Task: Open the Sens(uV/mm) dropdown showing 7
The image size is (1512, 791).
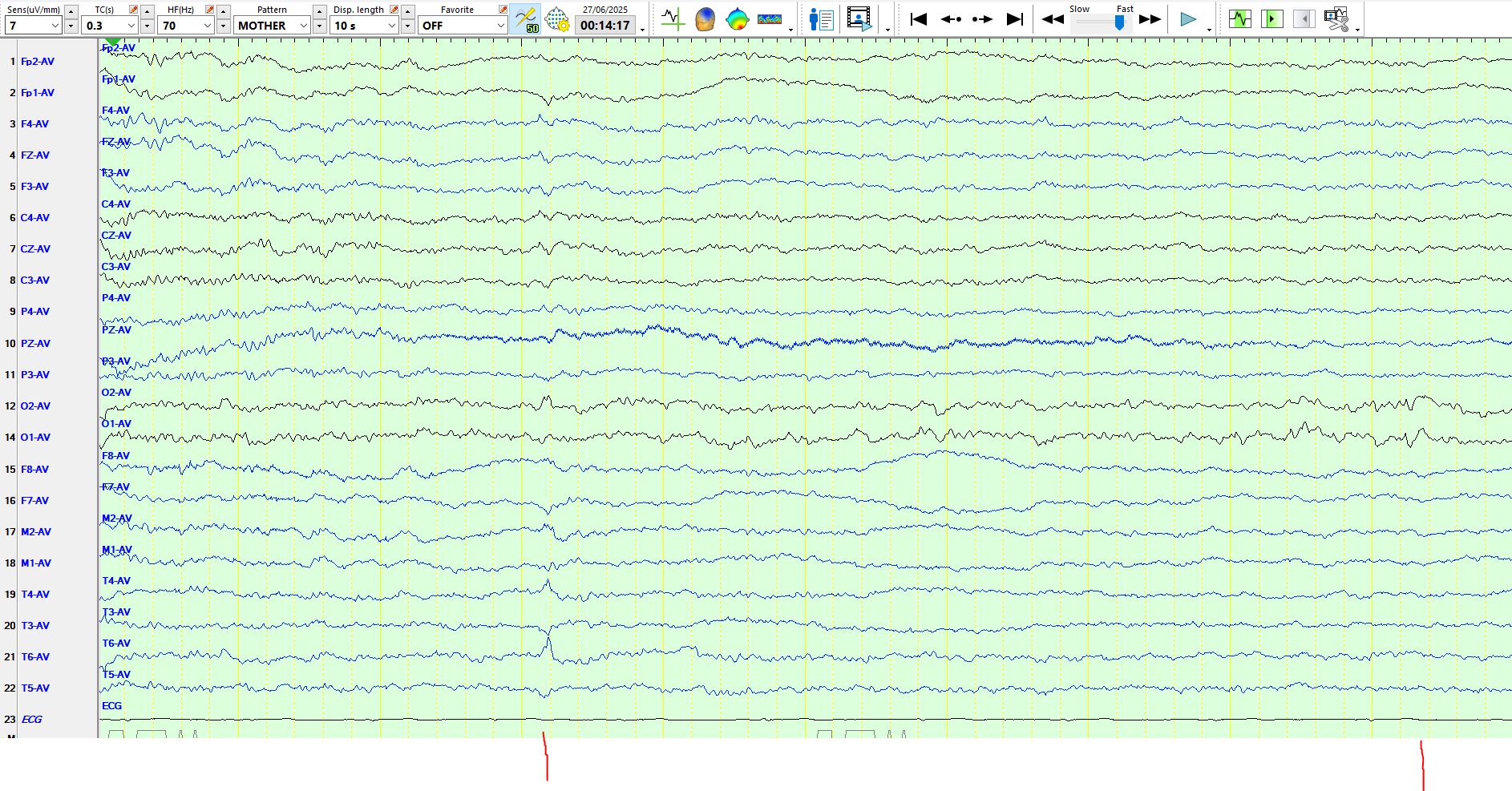Action: [x=33, y=26]
